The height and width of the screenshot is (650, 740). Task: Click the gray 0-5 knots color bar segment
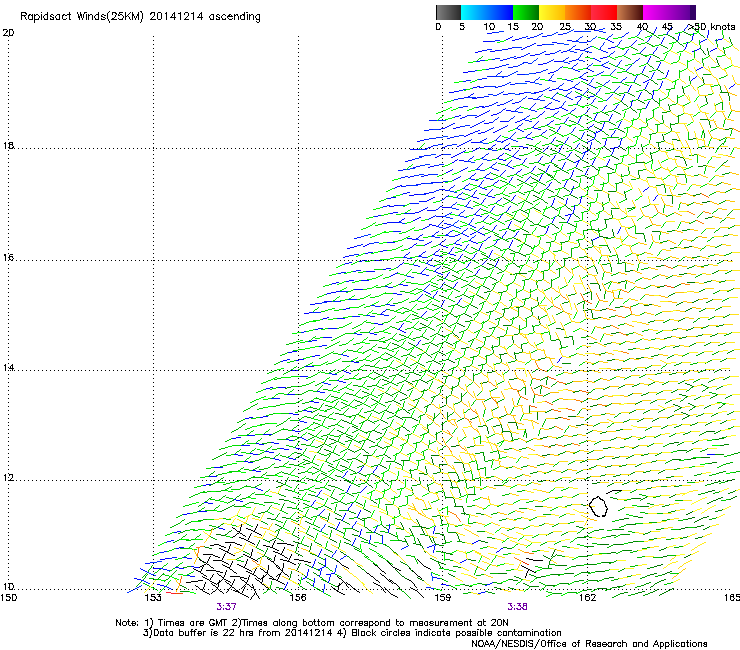(448, 12)
